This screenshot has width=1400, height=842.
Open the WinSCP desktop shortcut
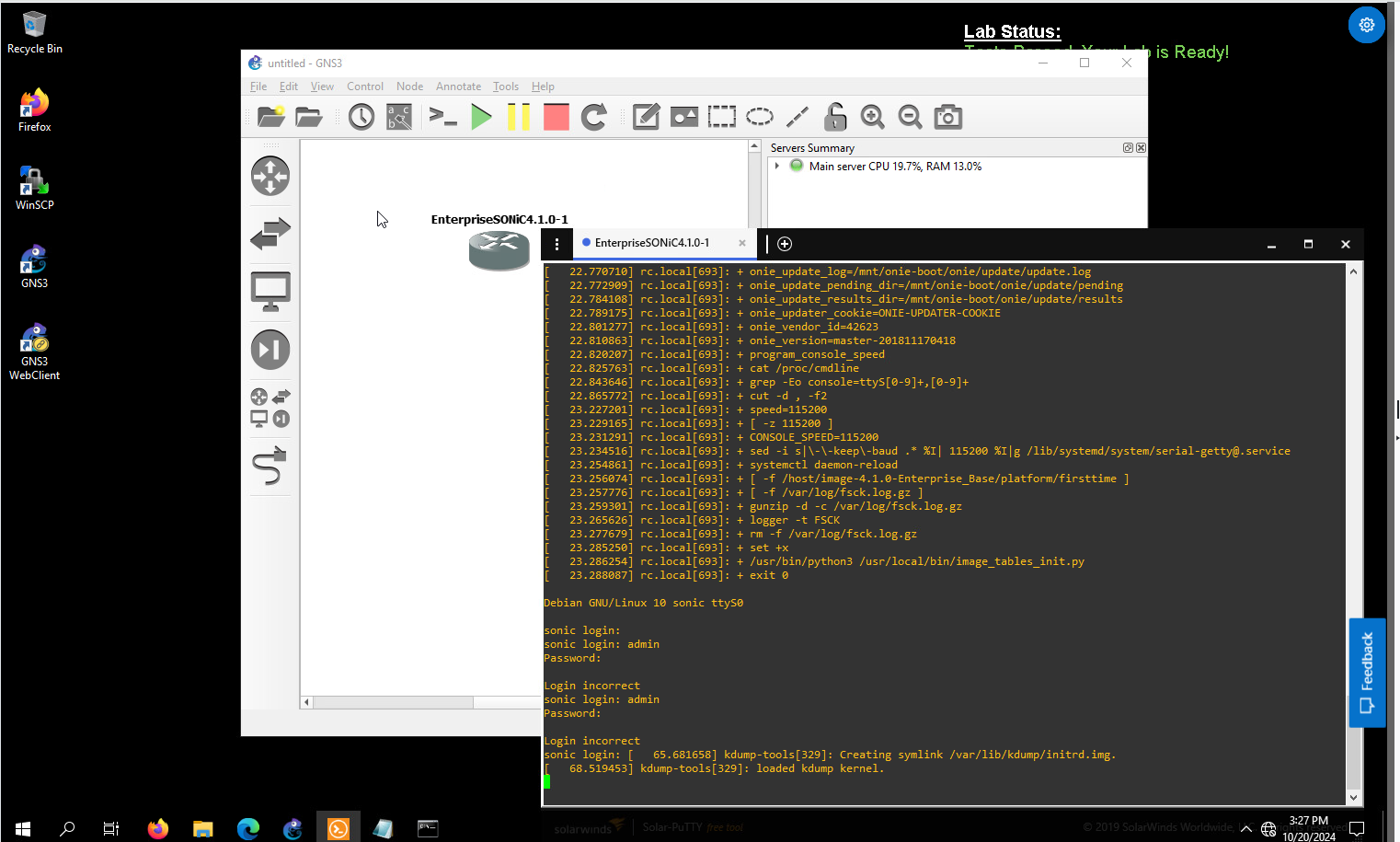click(34, 189)
